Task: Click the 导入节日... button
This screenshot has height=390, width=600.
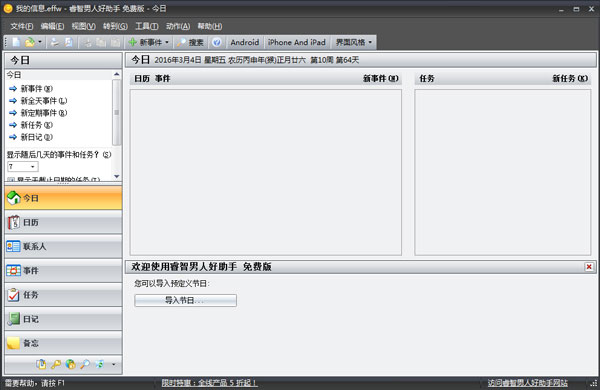Action: tap(186, 300)
